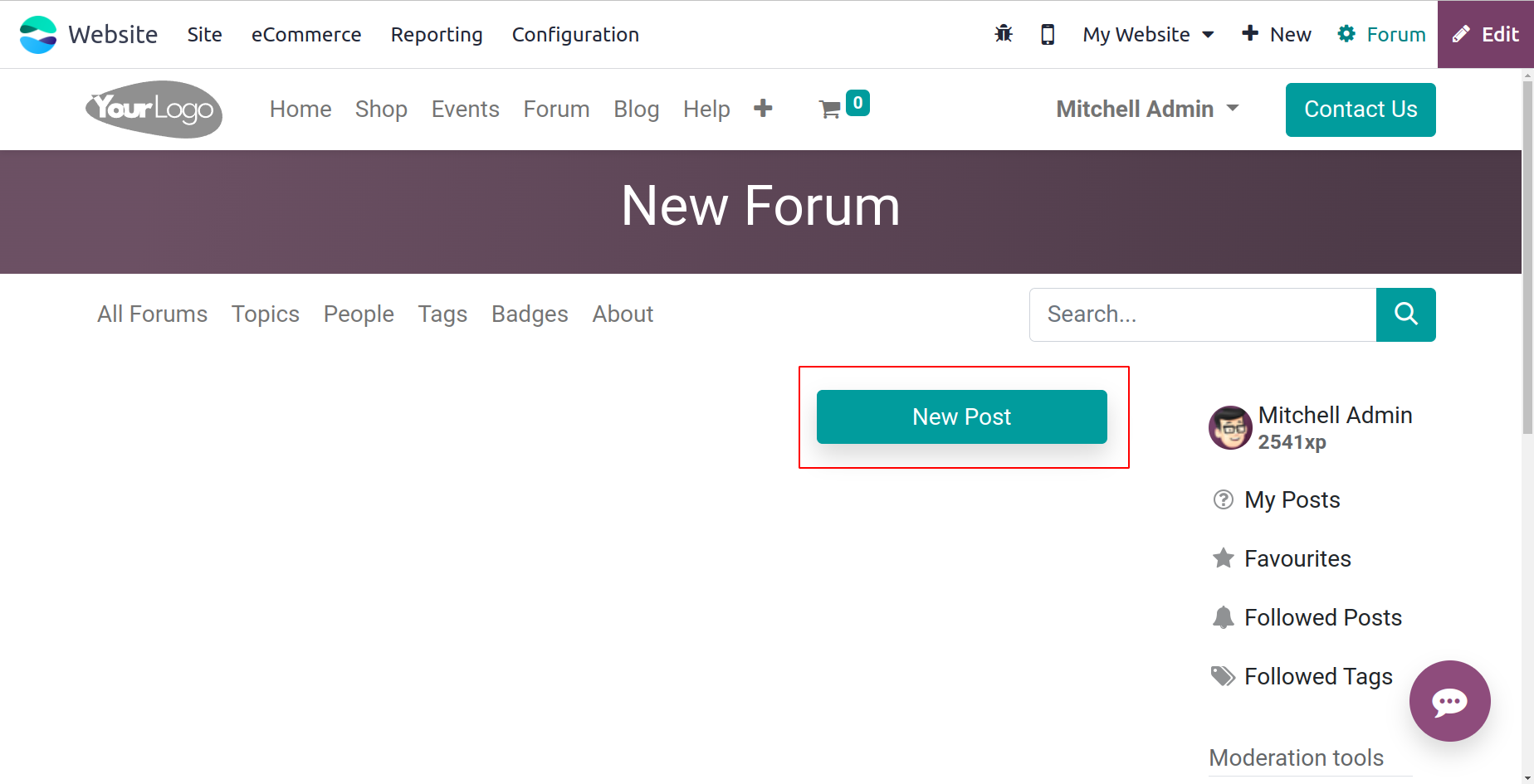Open the shopping cart icon
Image resolution: width=1534 pixels, height=784 pixels.
[829, 110]
